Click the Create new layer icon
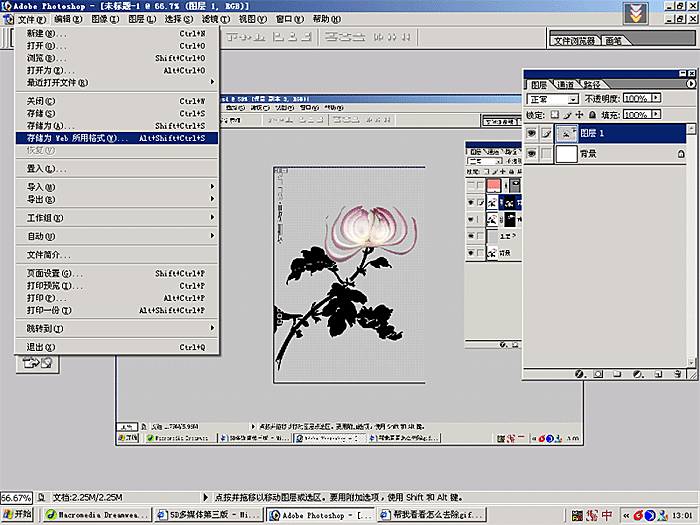 [x=658, y=374]
